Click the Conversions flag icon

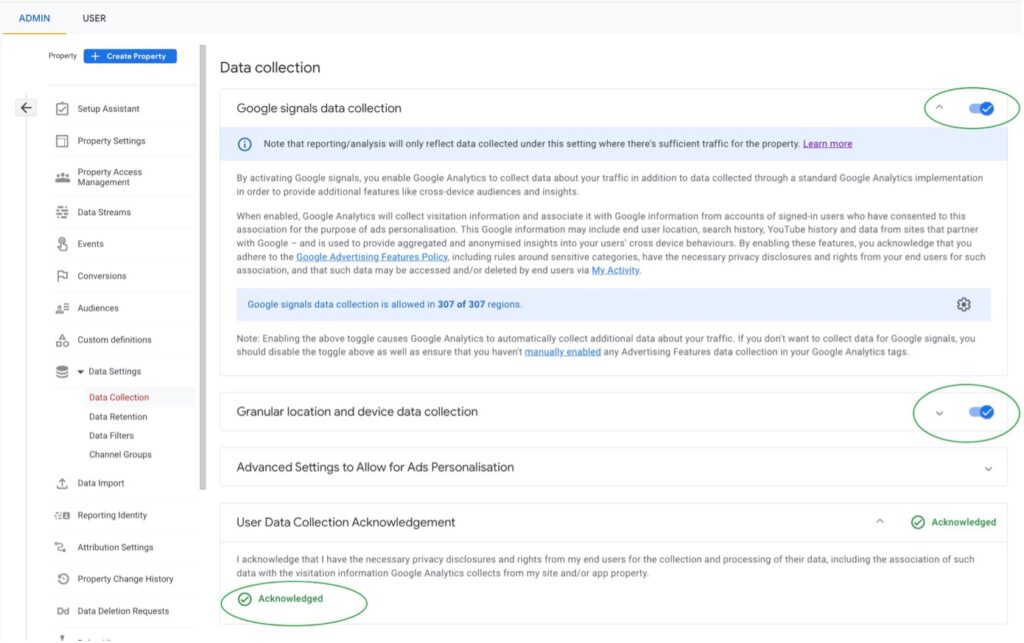click(62, 276)
